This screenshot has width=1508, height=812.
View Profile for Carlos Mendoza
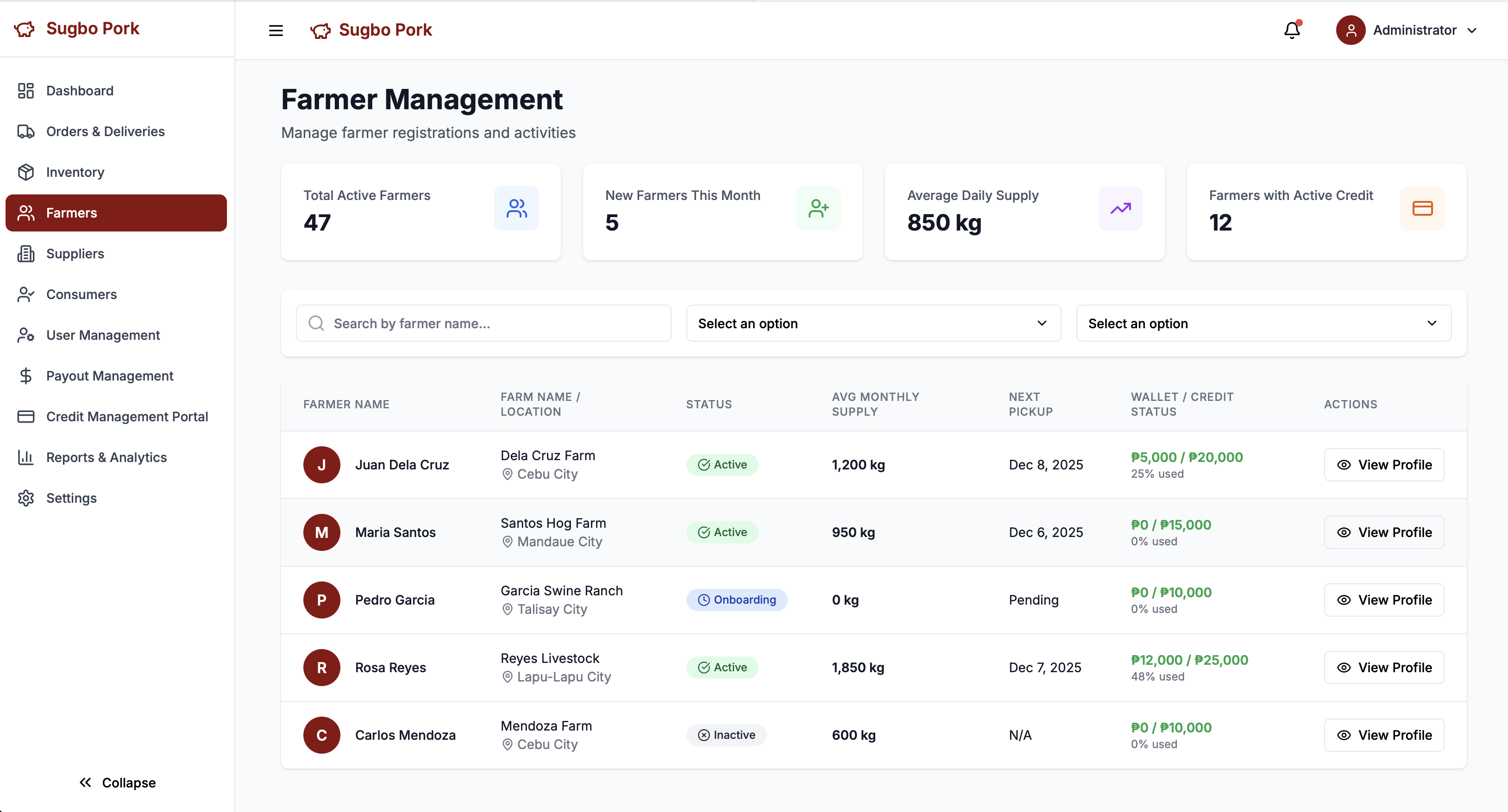pyautogui.click(x=1383, y=735)
